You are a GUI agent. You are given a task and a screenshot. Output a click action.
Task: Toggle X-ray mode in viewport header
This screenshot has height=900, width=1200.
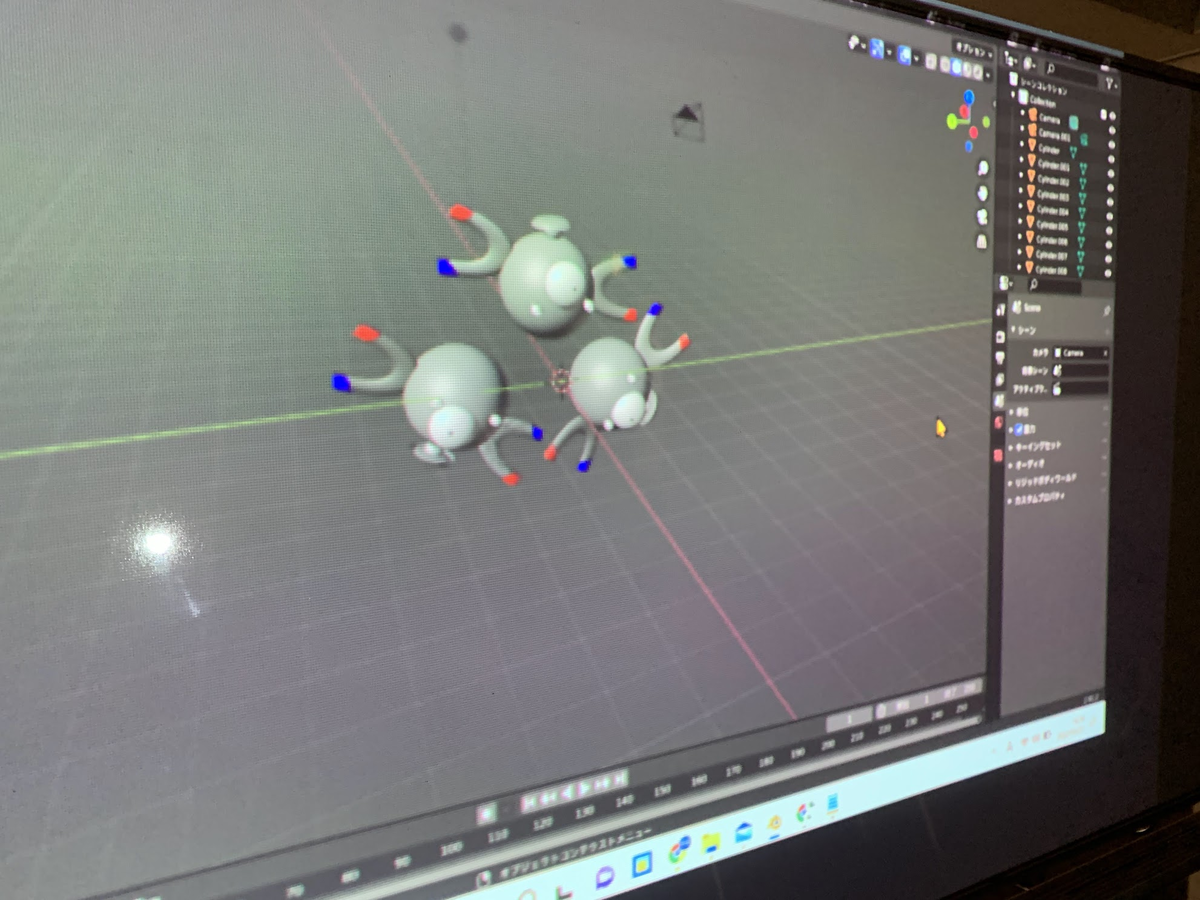931,61
